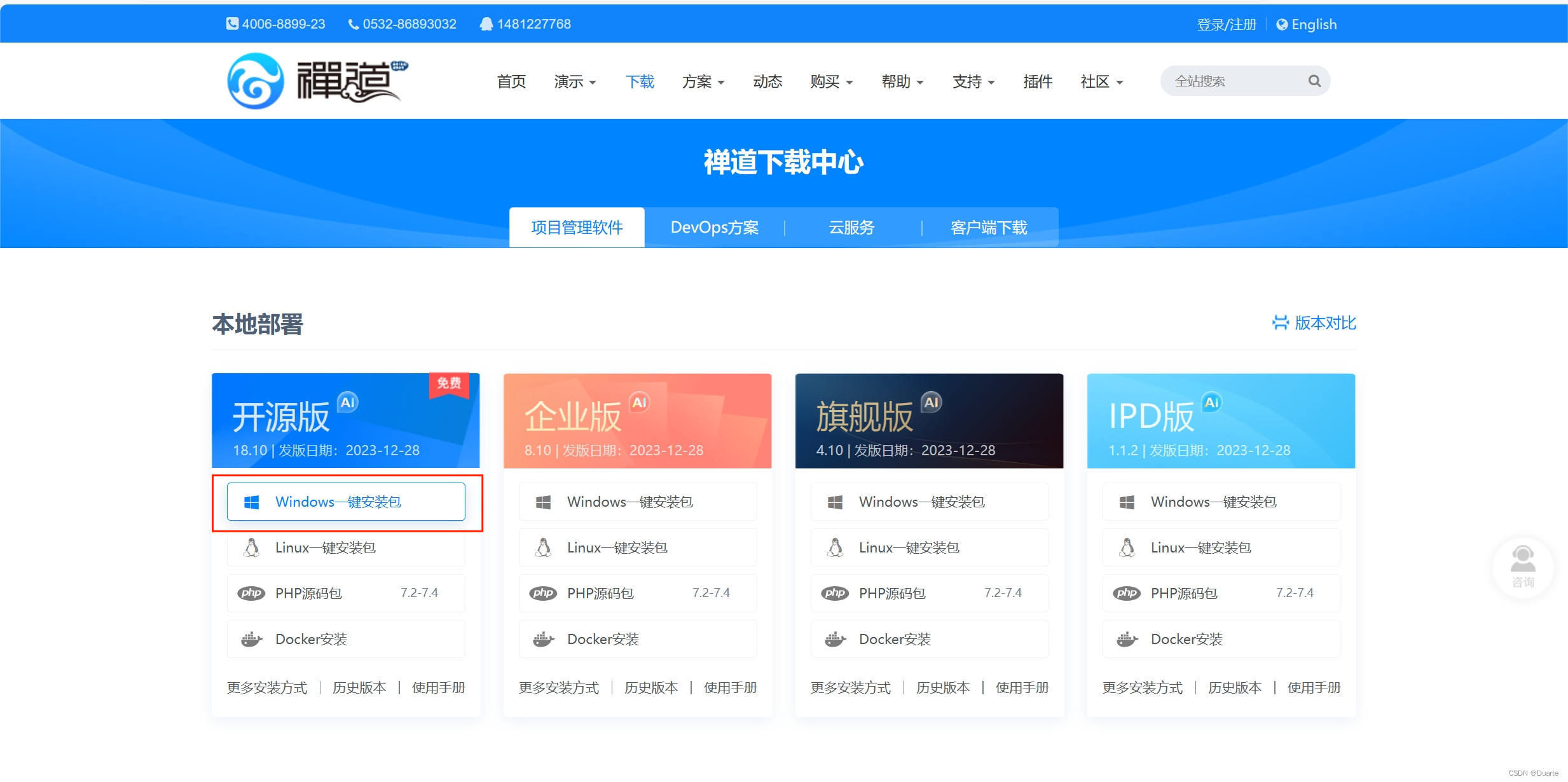Switch language to English
Viewport: 1568px width, 782px height.
1307,24
